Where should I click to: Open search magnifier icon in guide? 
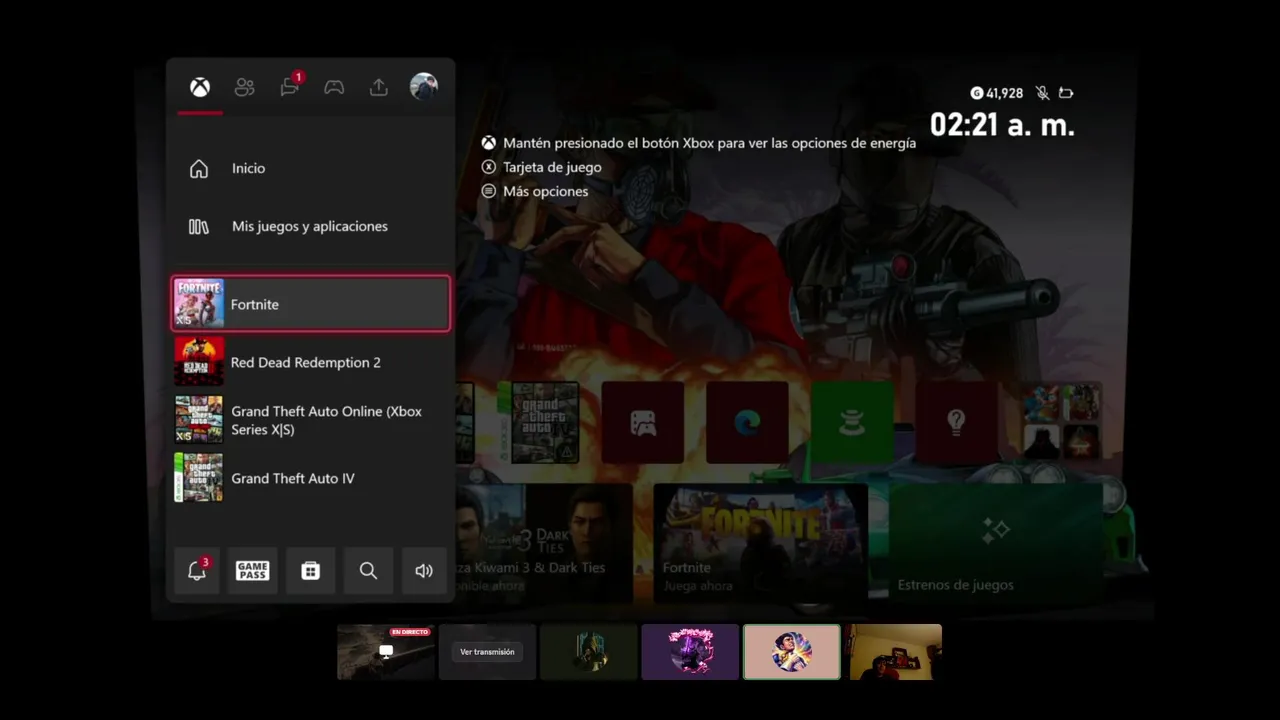click(368, 571)
